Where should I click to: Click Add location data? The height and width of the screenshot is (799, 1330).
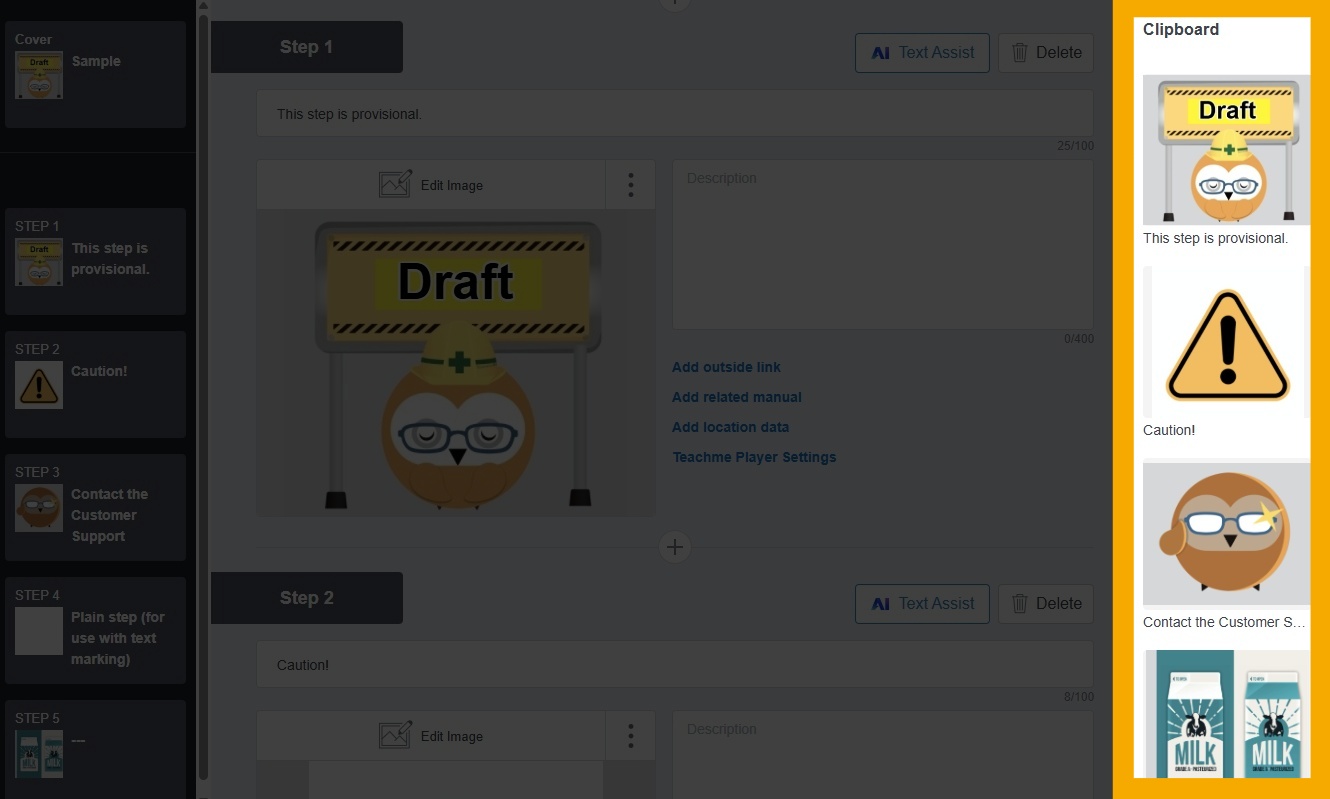click(x=730, y=427)
